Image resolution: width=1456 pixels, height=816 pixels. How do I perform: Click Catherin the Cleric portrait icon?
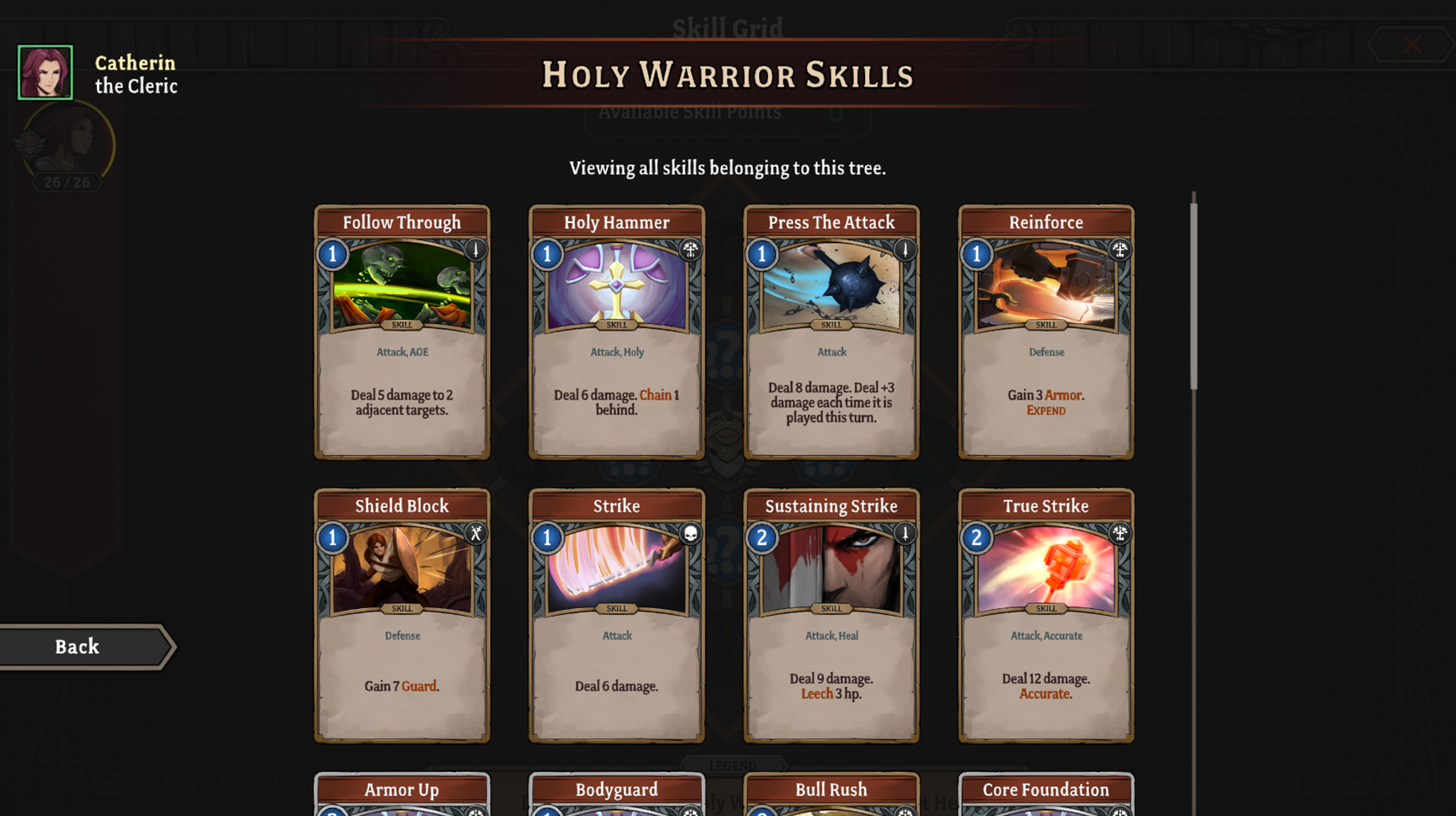pyautogui.click(x=46, y=72)
